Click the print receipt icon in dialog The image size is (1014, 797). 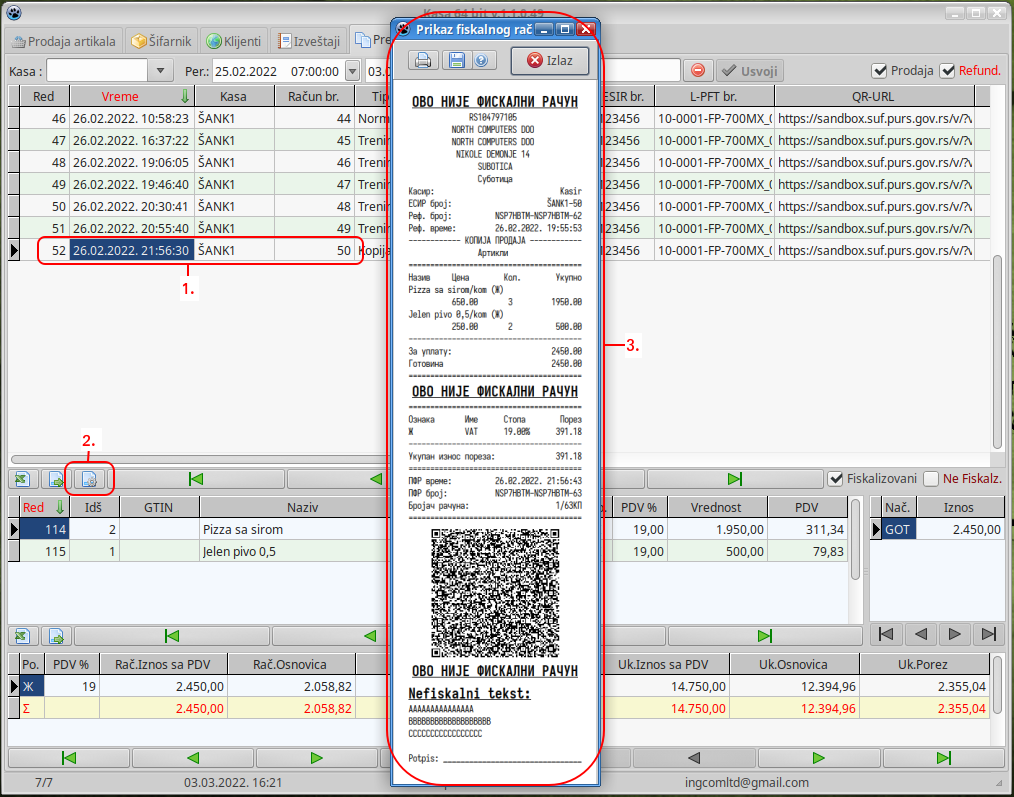423,61
